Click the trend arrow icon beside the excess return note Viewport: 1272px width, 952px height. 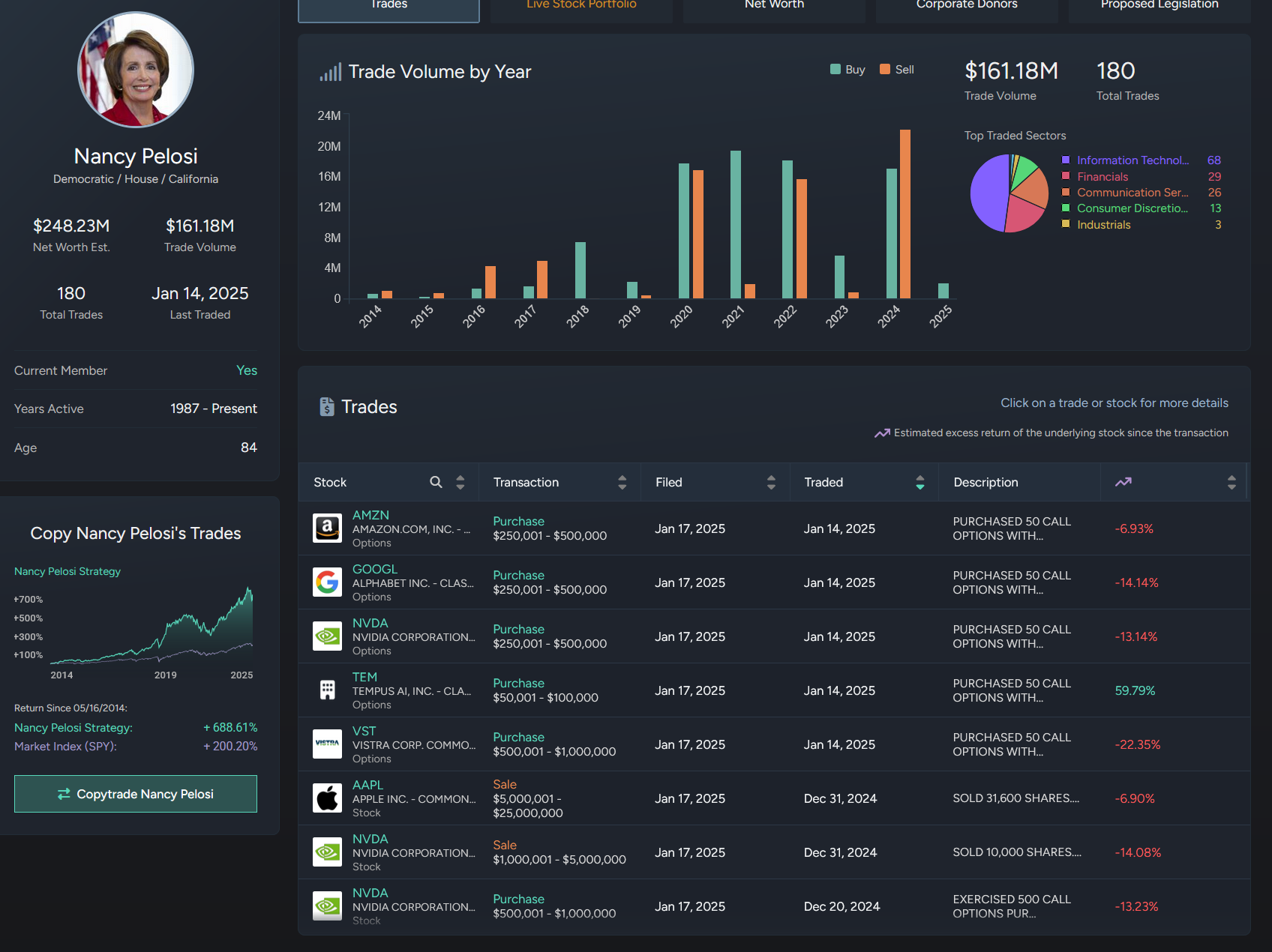pos(882,433)
